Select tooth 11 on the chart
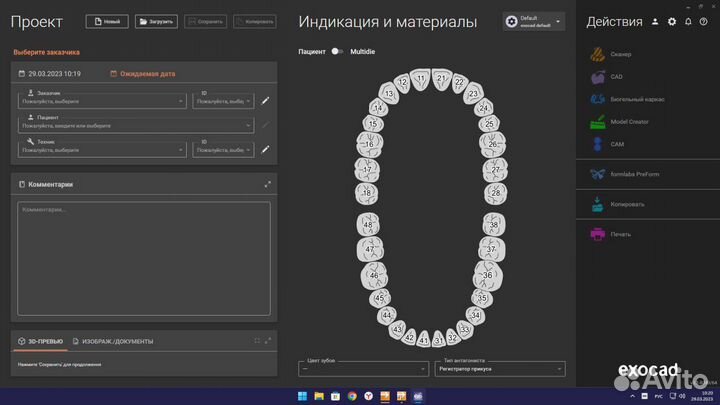The width and height of the screenshot is (720, 405). pos(421,79)
